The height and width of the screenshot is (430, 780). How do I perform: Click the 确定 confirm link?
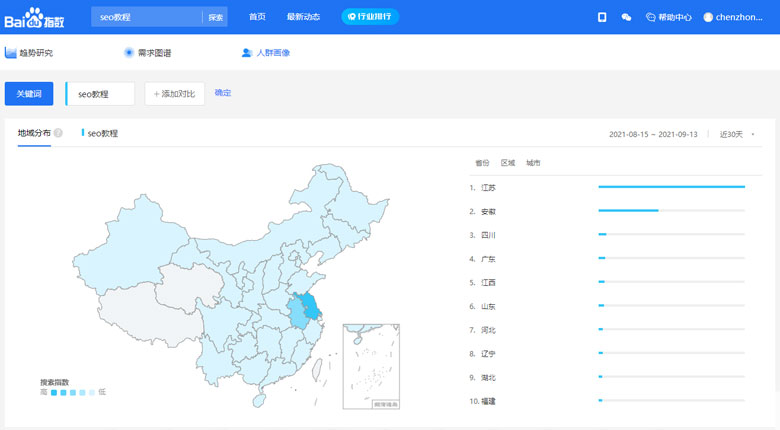(223, 93)
